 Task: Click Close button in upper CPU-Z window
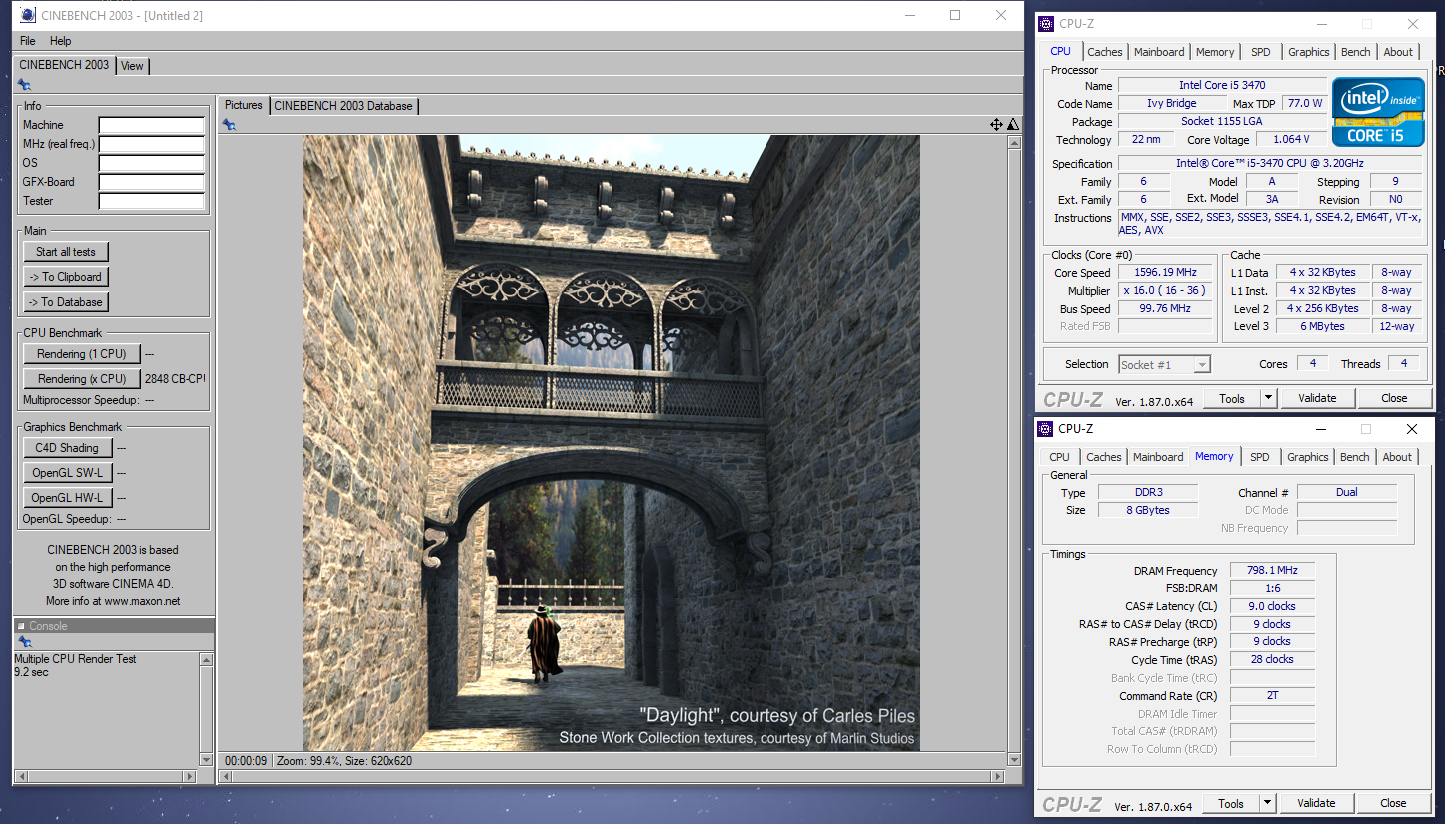(1394, 398)
